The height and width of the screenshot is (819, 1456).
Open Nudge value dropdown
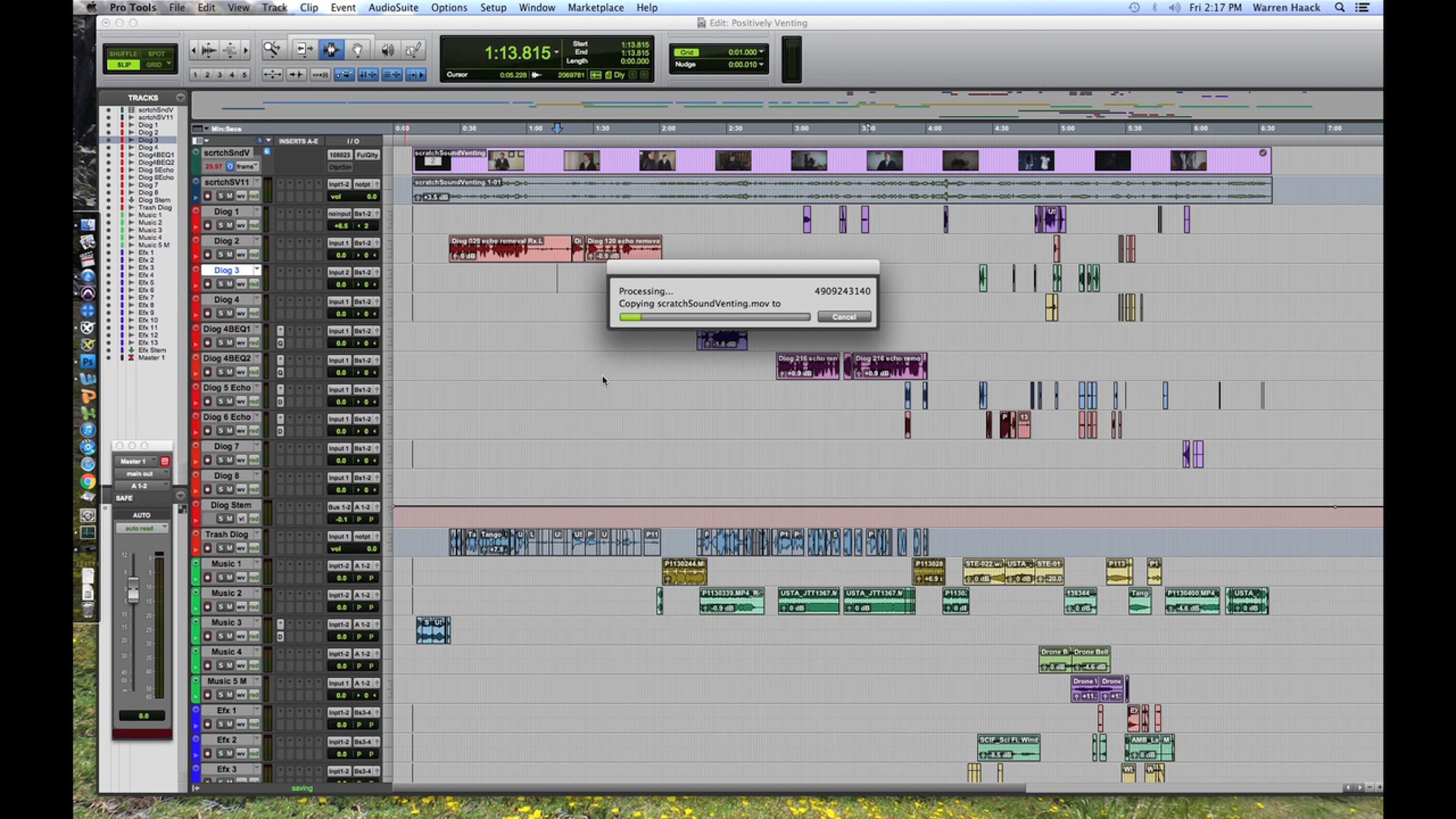point(761,64)
